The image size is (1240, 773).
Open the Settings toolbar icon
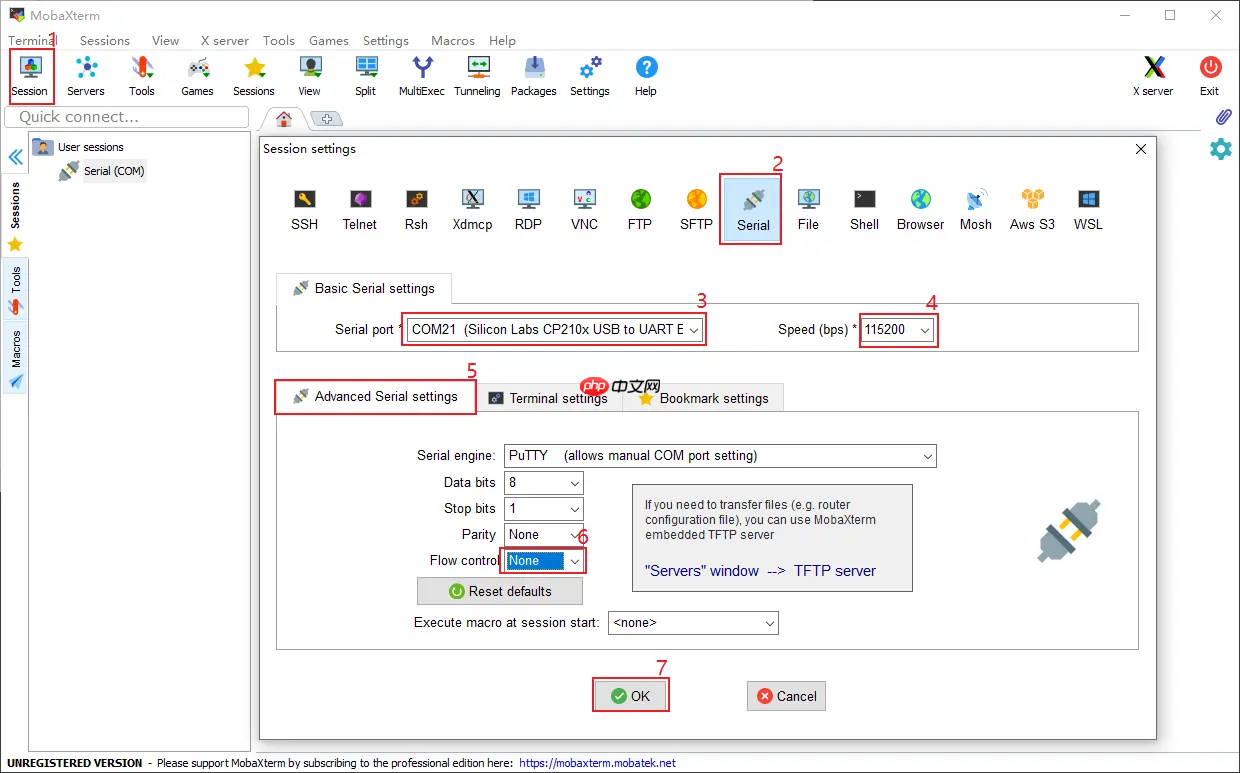pos(590,76)
